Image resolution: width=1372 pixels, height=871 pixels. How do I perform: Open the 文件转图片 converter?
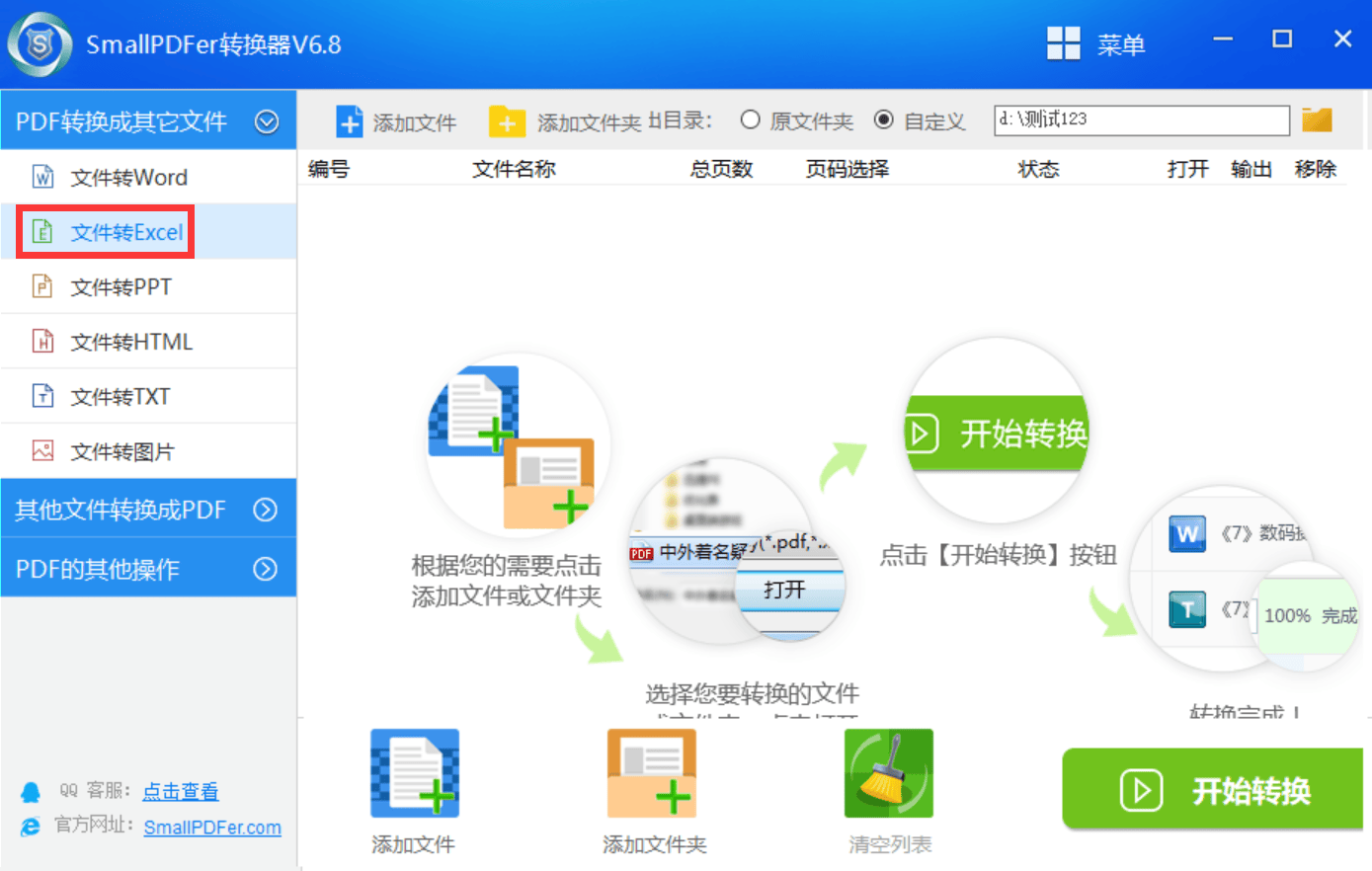(128, 450)
